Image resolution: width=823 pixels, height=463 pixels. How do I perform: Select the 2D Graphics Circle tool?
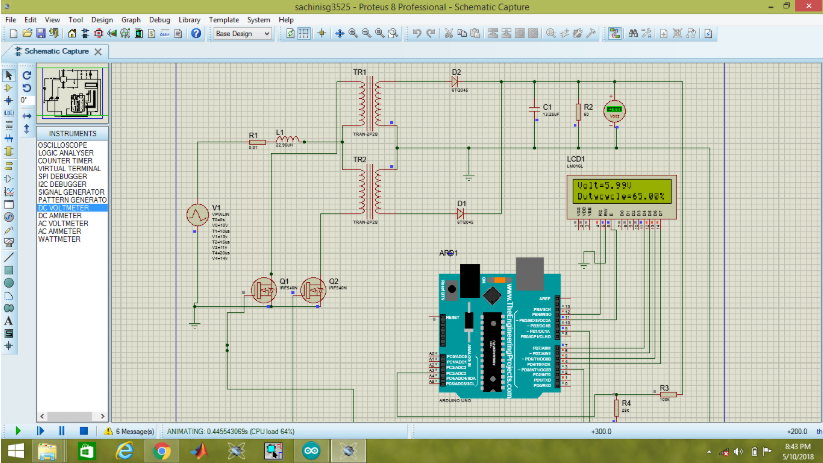click(8, 283)
